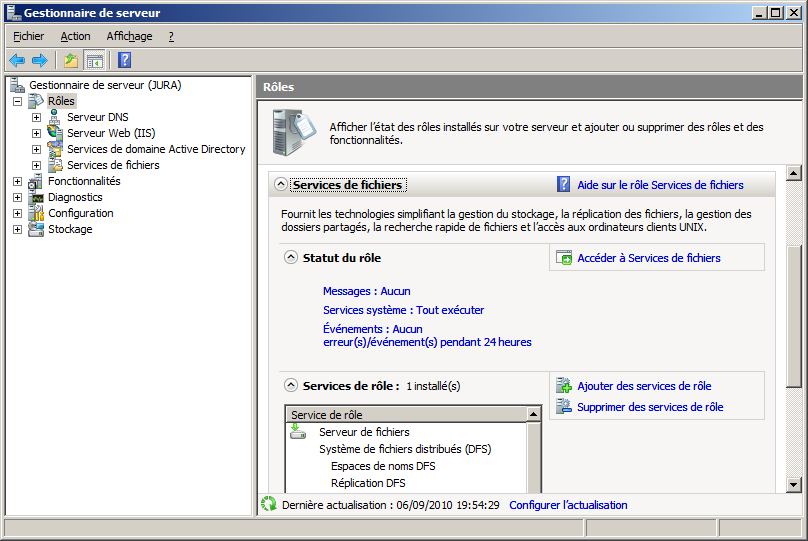Expand the Fonctionnalités tree node
This screenshot has height=541, width=808.
click(x=18, y=181)
